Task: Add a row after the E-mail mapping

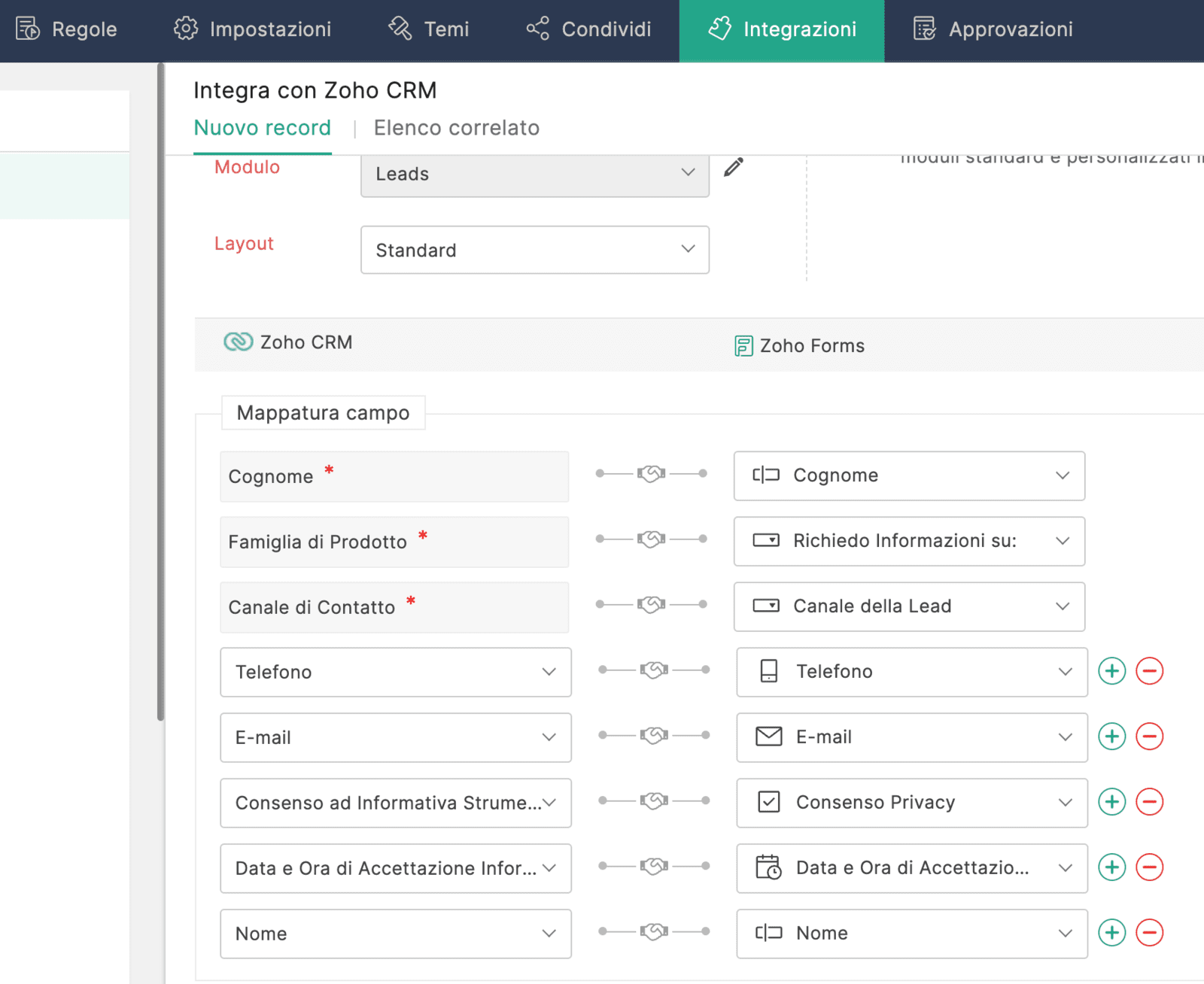Action: point(1111,736)
